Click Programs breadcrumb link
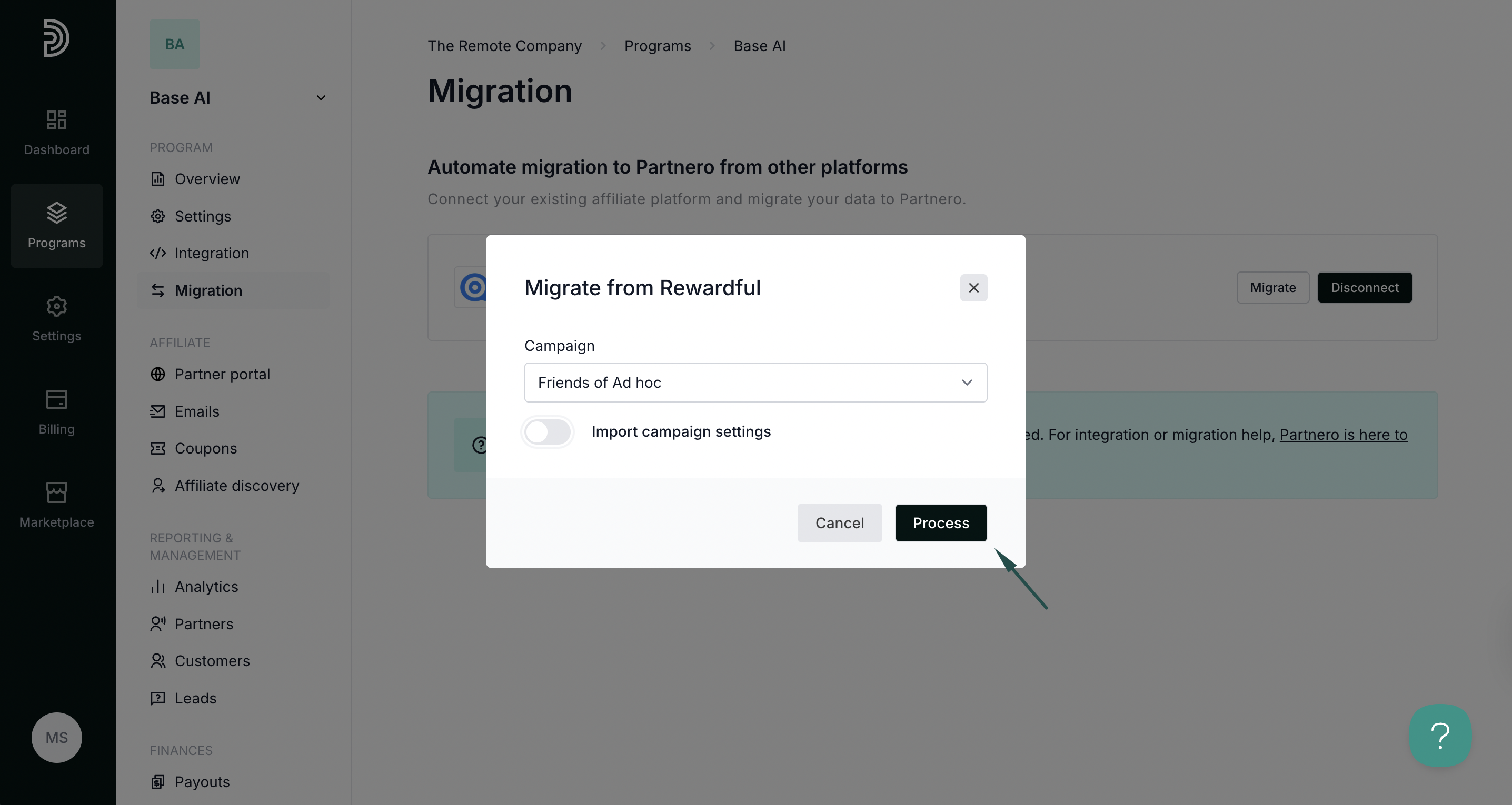The height and width of the screenshot is (805, 1512). [x=657, y=46]
